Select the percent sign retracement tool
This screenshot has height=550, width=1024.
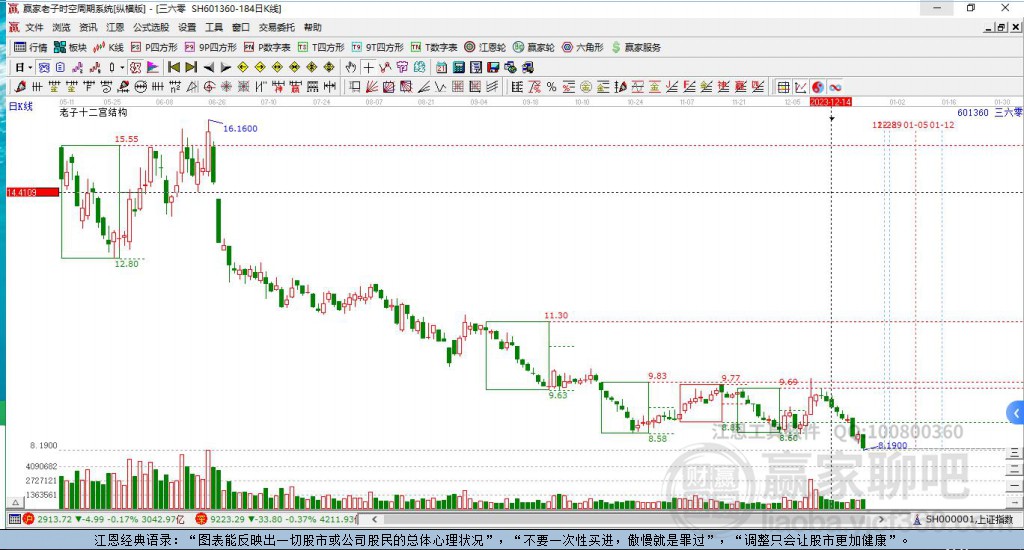552,87
